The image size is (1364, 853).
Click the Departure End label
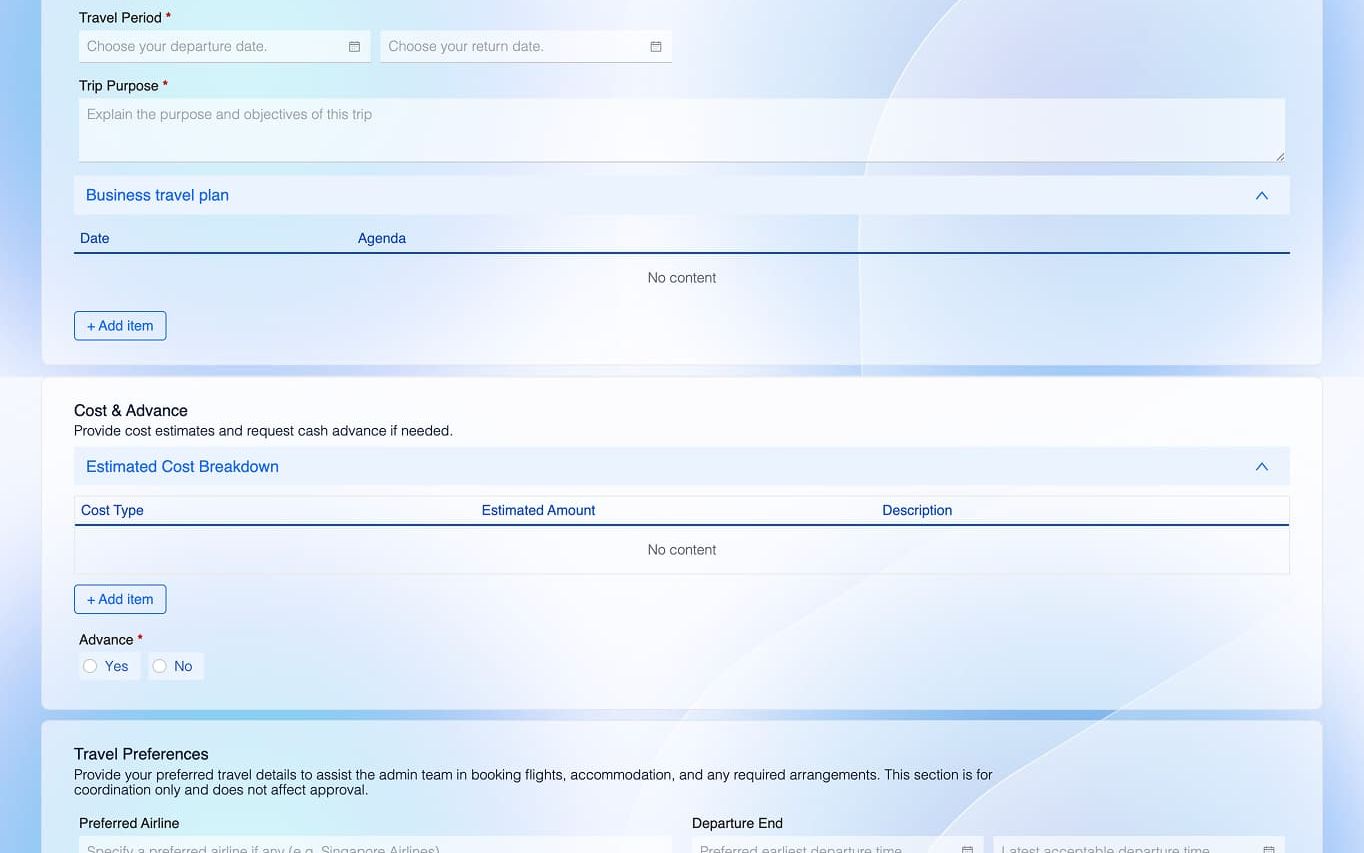[737, 823]
